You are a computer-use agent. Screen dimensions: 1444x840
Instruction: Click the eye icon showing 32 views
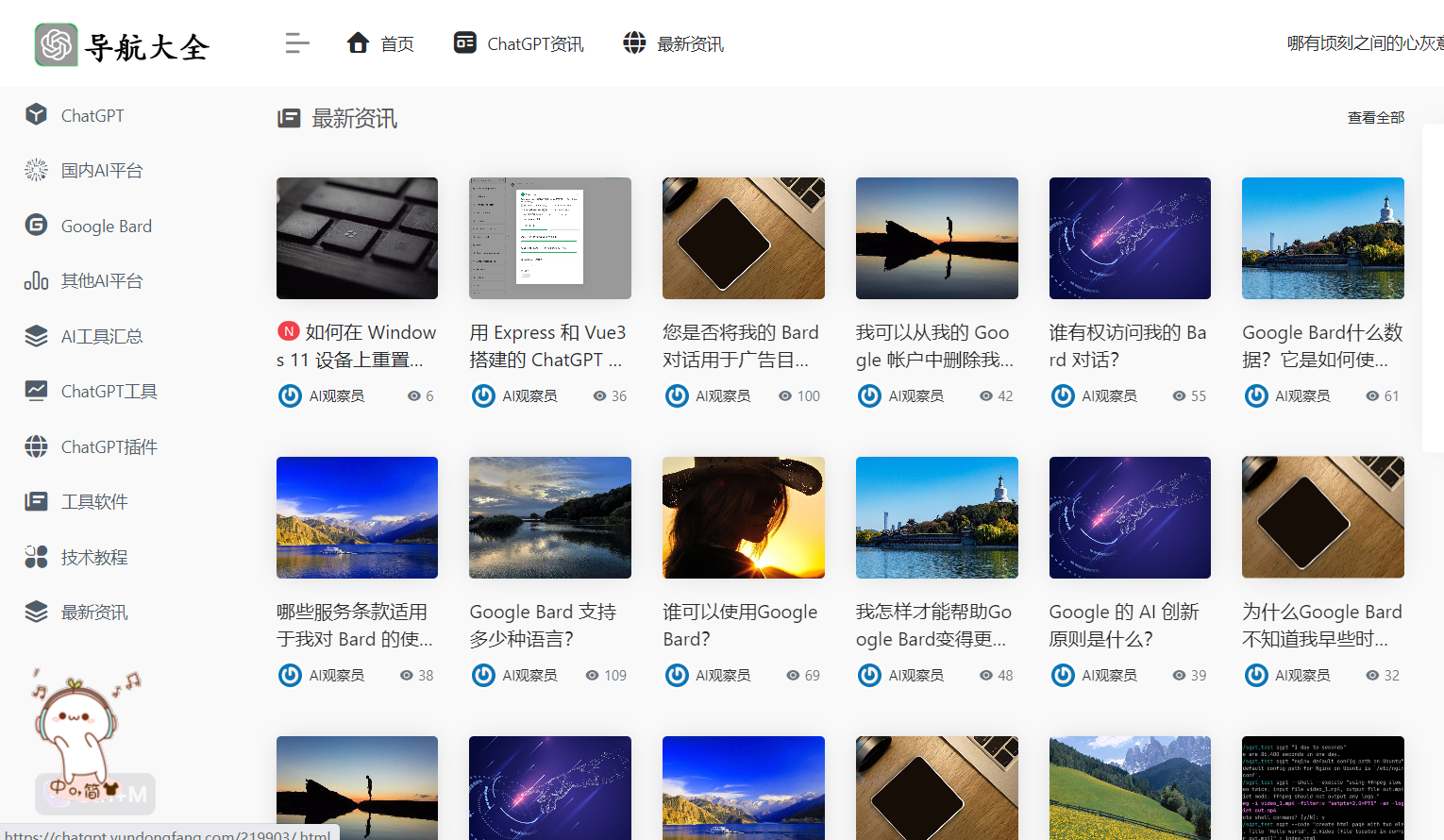(x=1373, y=676)
